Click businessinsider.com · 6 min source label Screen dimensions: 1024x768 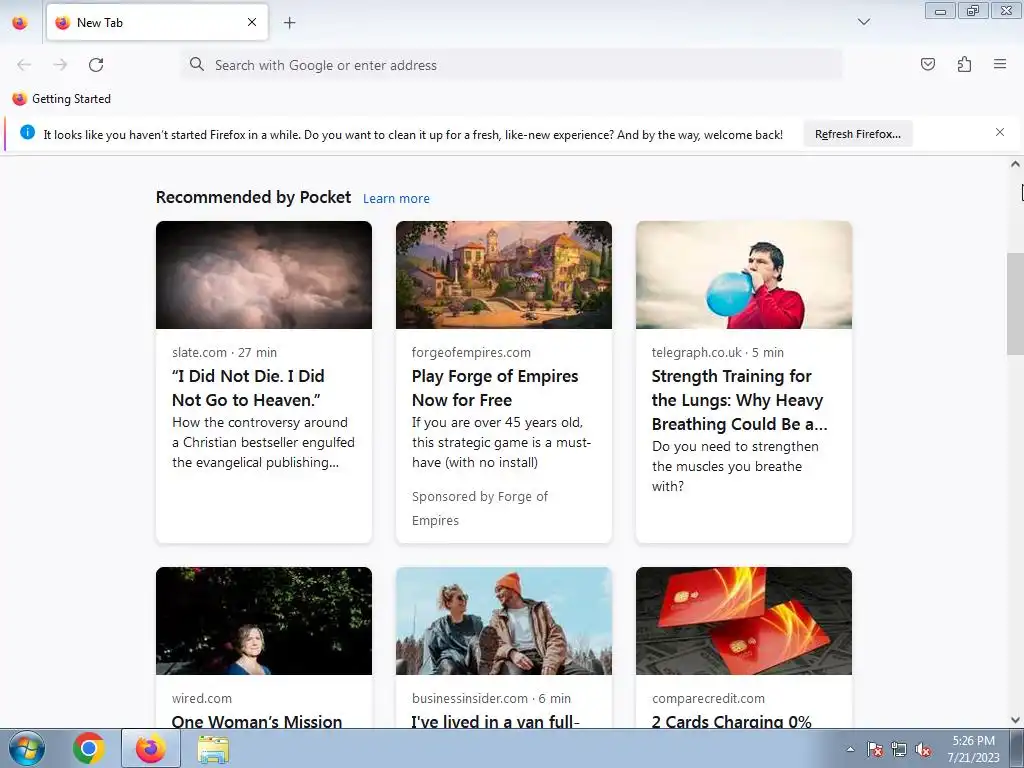pyautogui.click(x=491, y=698)
